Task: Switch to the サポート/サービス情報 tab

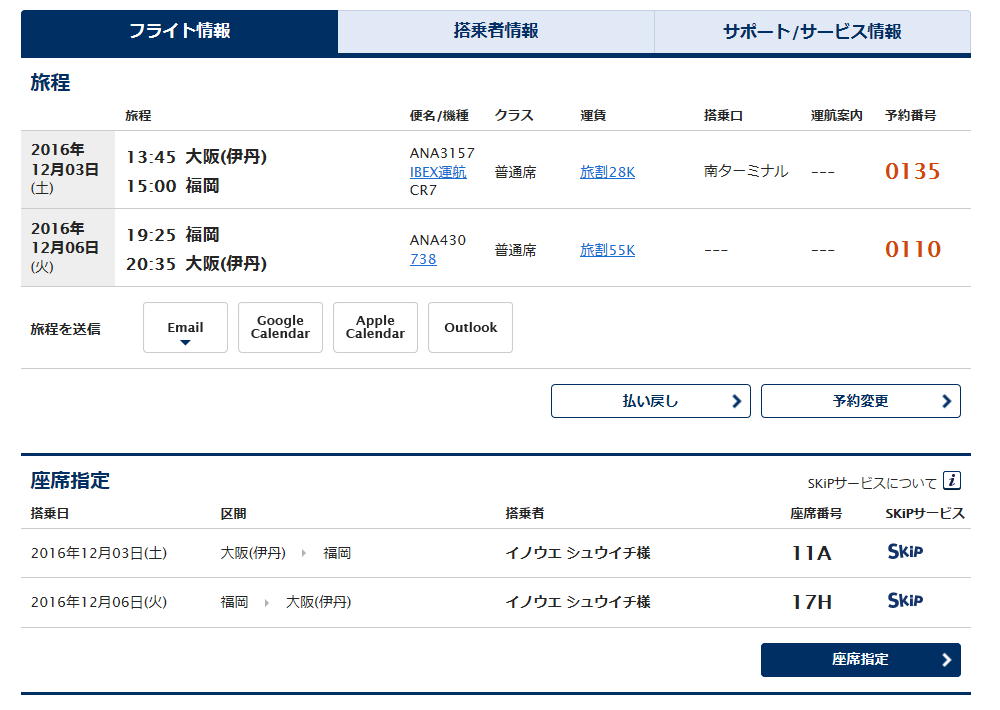Action: tap(812, 31)
